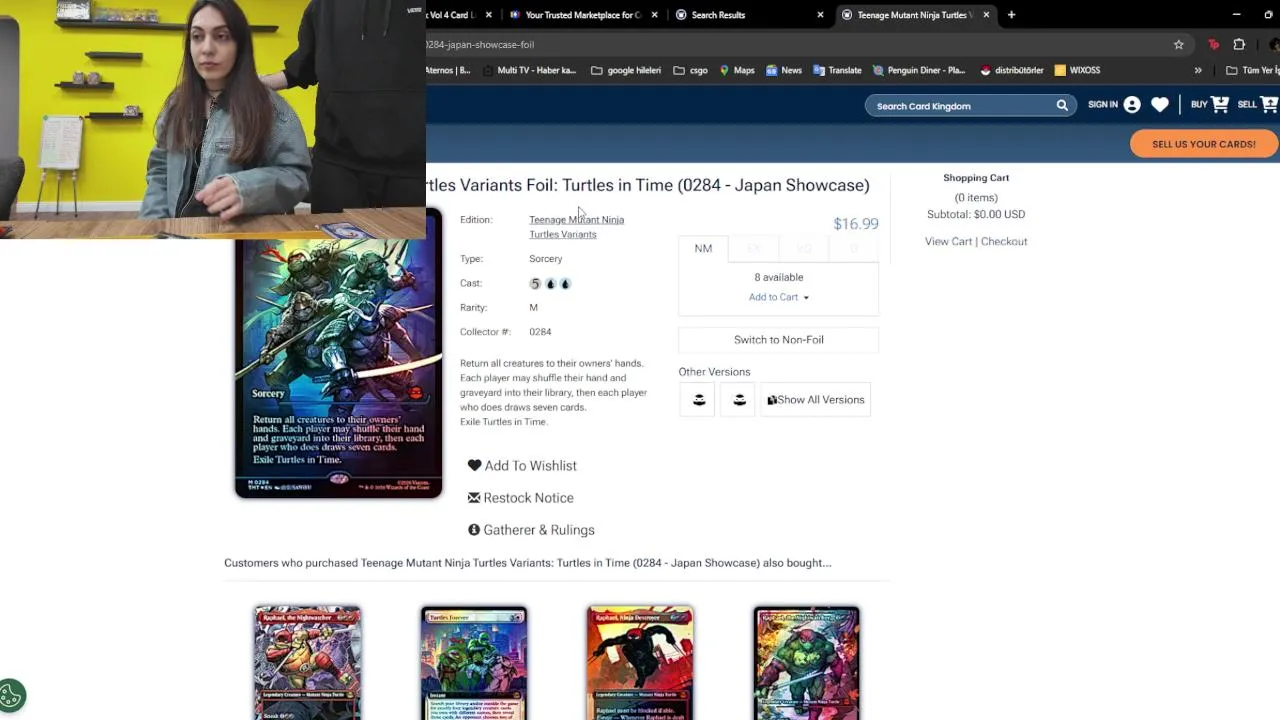Open a new browser tab
Image resolution: width=1280 pixels, height=720 pixels.
click(x=1011, y=15)
